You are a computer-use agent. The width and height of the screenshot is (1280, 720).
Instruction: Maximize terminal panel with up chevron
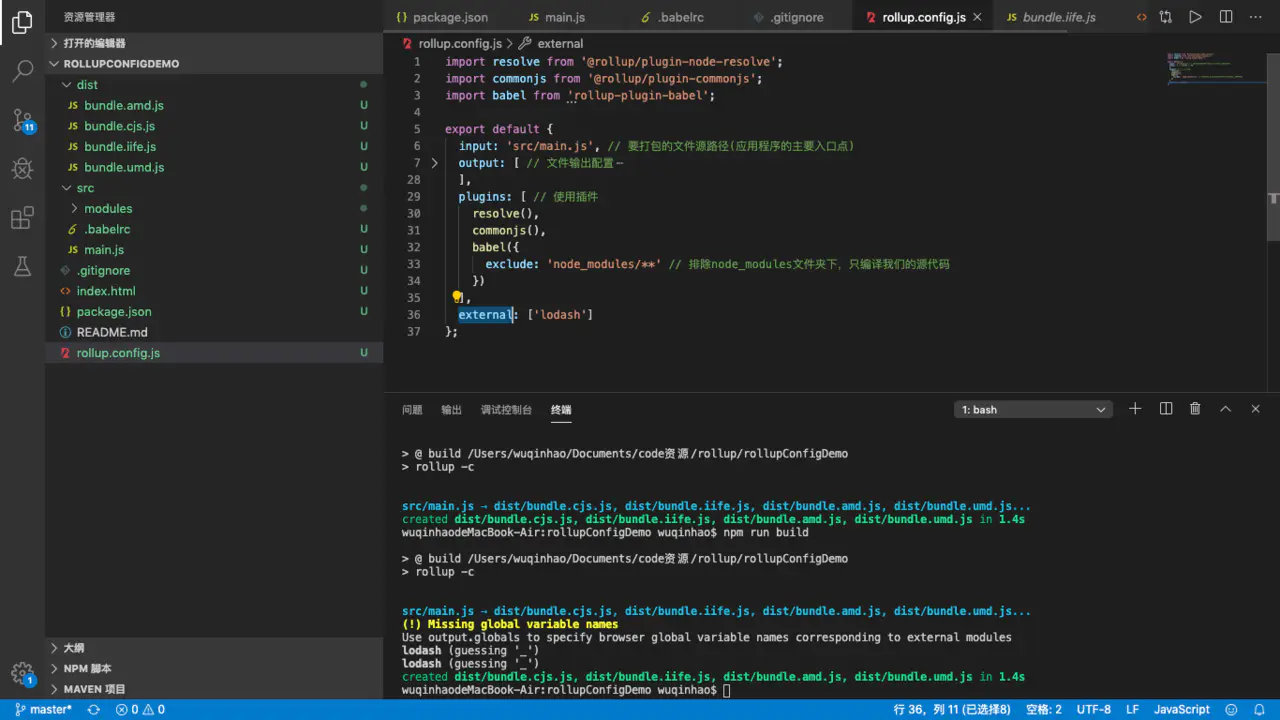(x=1225, y=409)
